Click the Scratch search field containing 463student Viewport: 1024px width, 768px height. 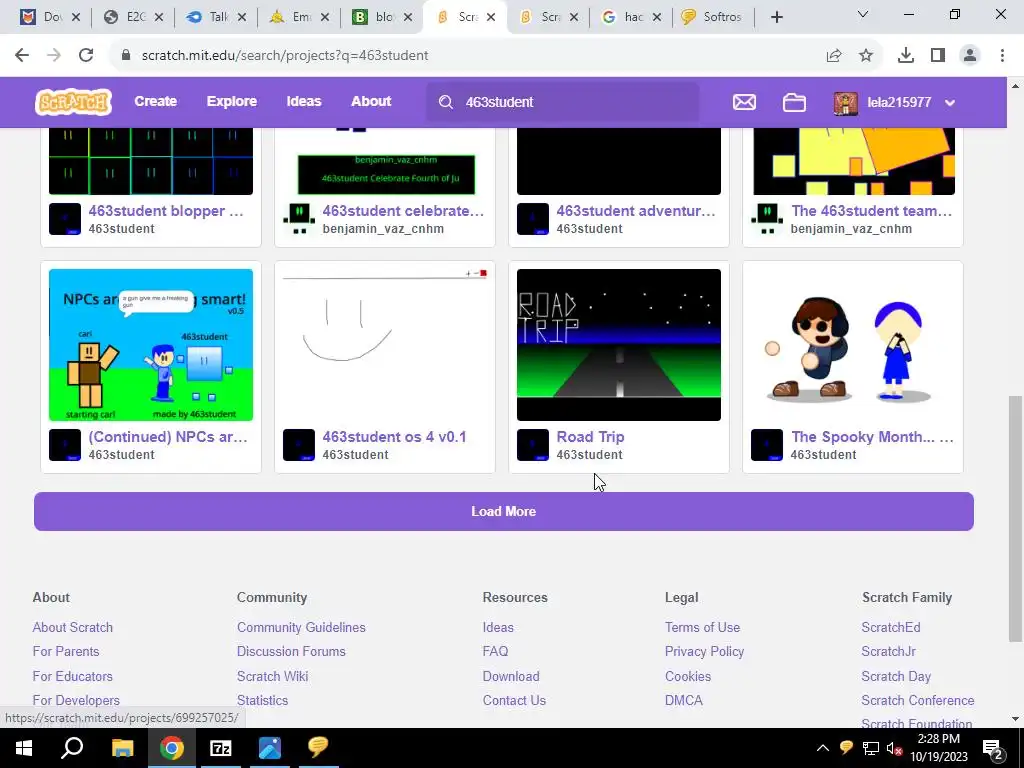pos(562,102)
